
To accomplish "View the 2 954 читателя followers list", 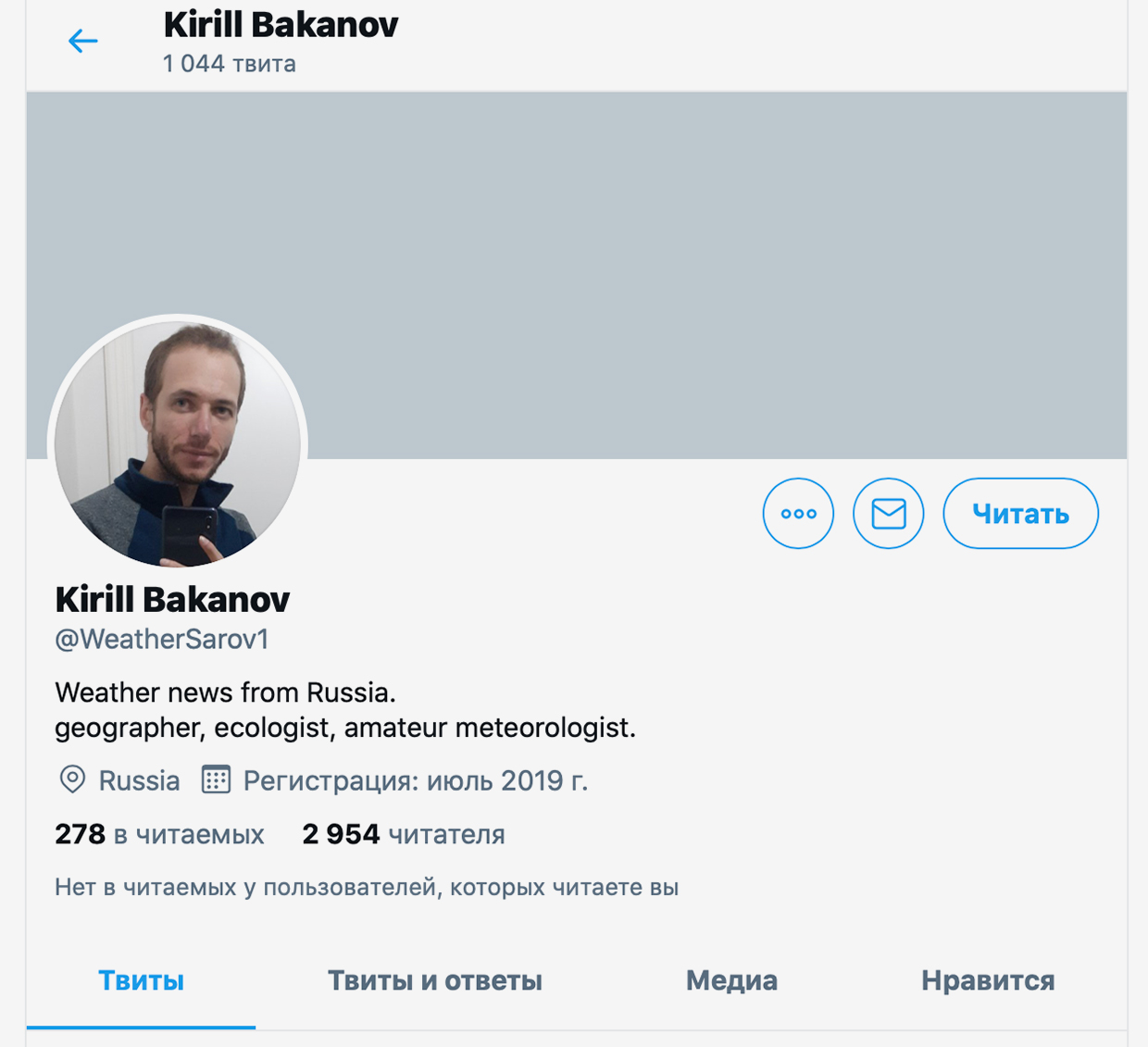I will [404, 834].
